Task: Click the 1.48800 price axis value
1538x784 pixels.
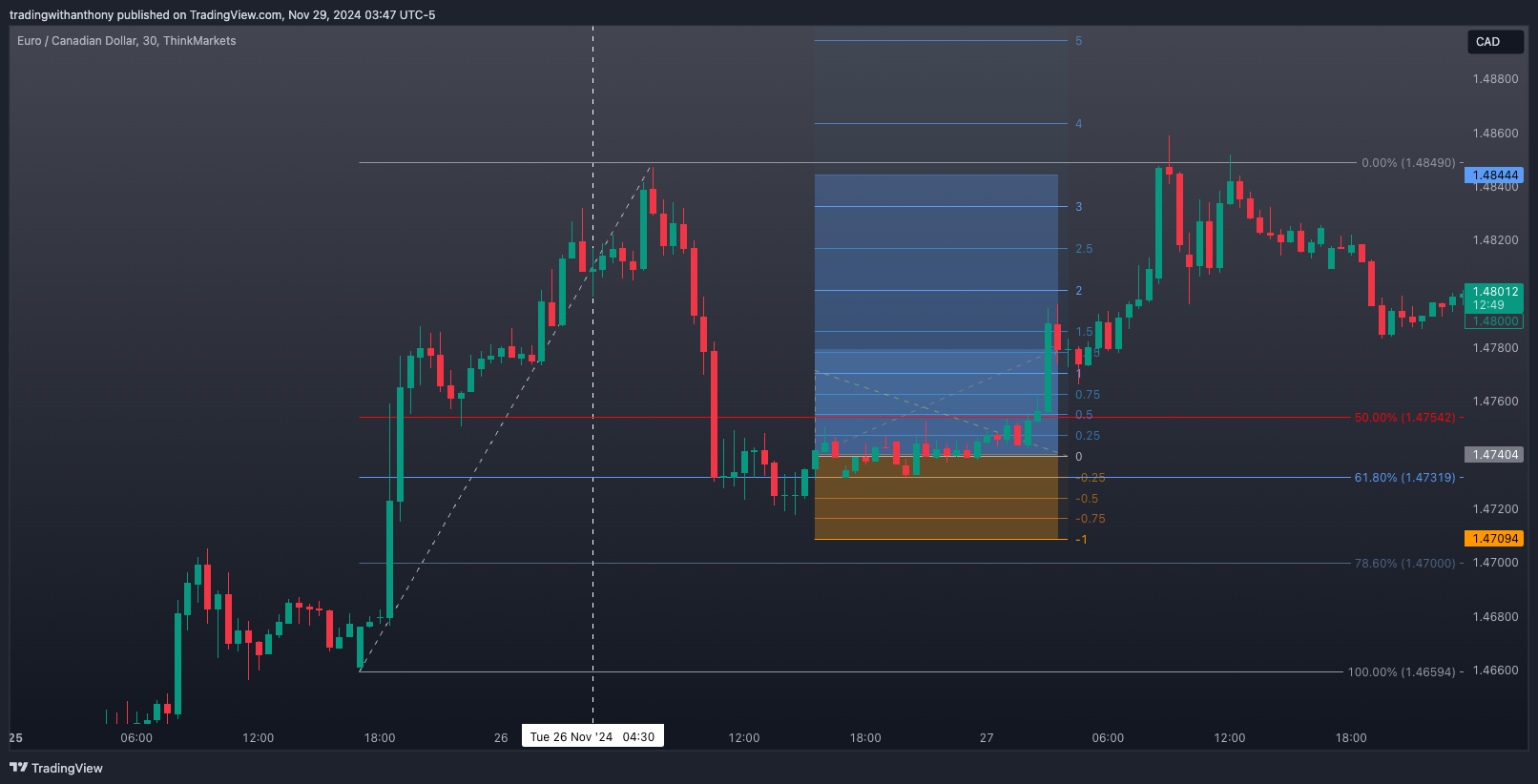Action: (x=1495, y=79)
